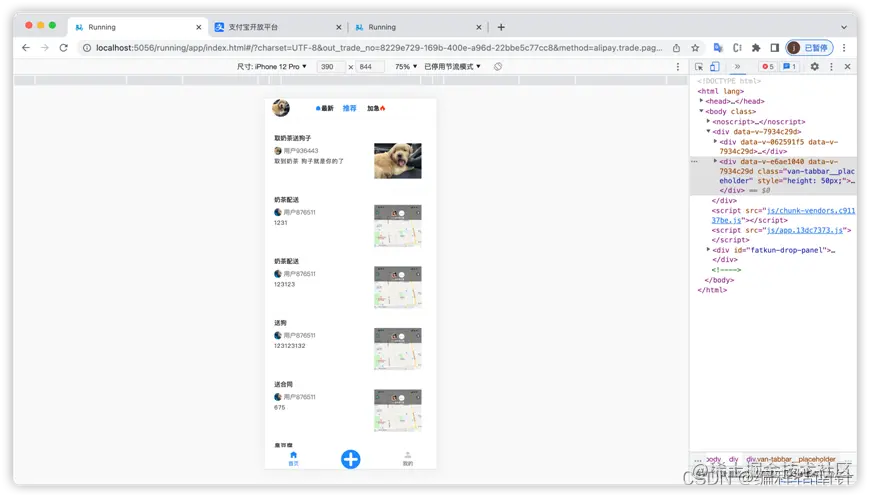
Task: Open the 75% zoom dropdown
Action: click(x=406, y=66)
